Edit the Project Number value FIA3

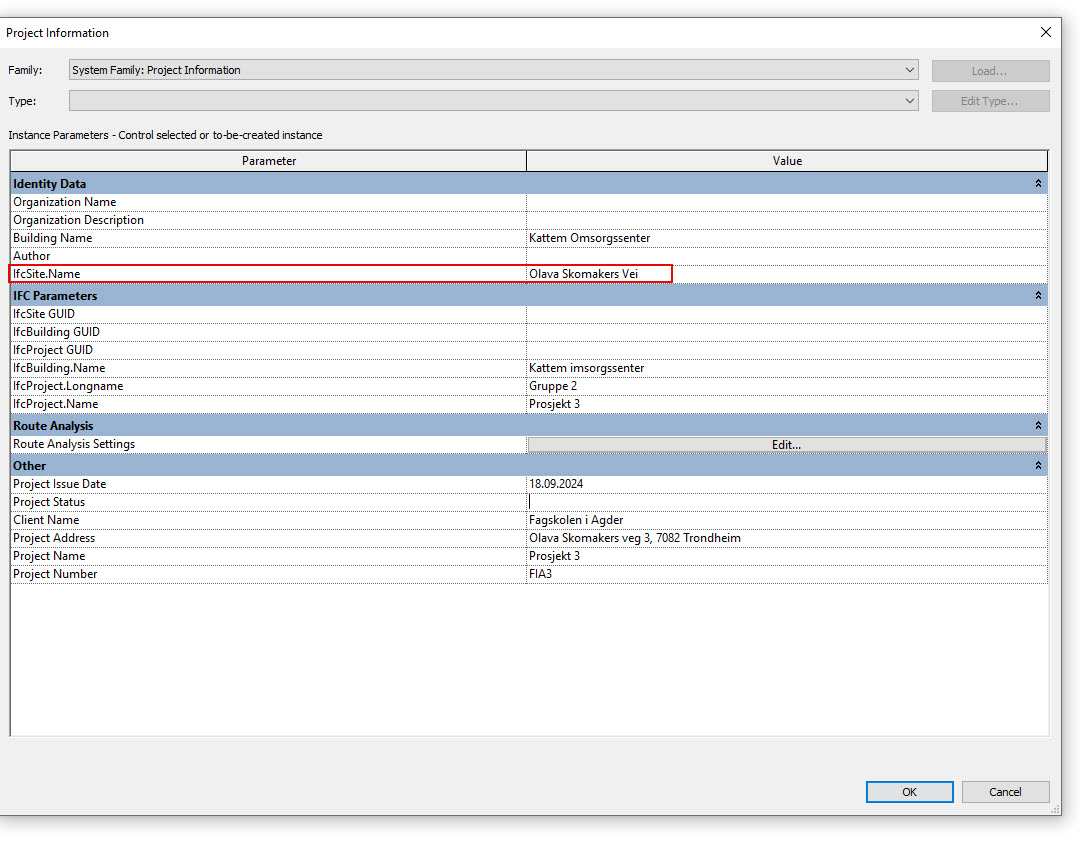787,574
